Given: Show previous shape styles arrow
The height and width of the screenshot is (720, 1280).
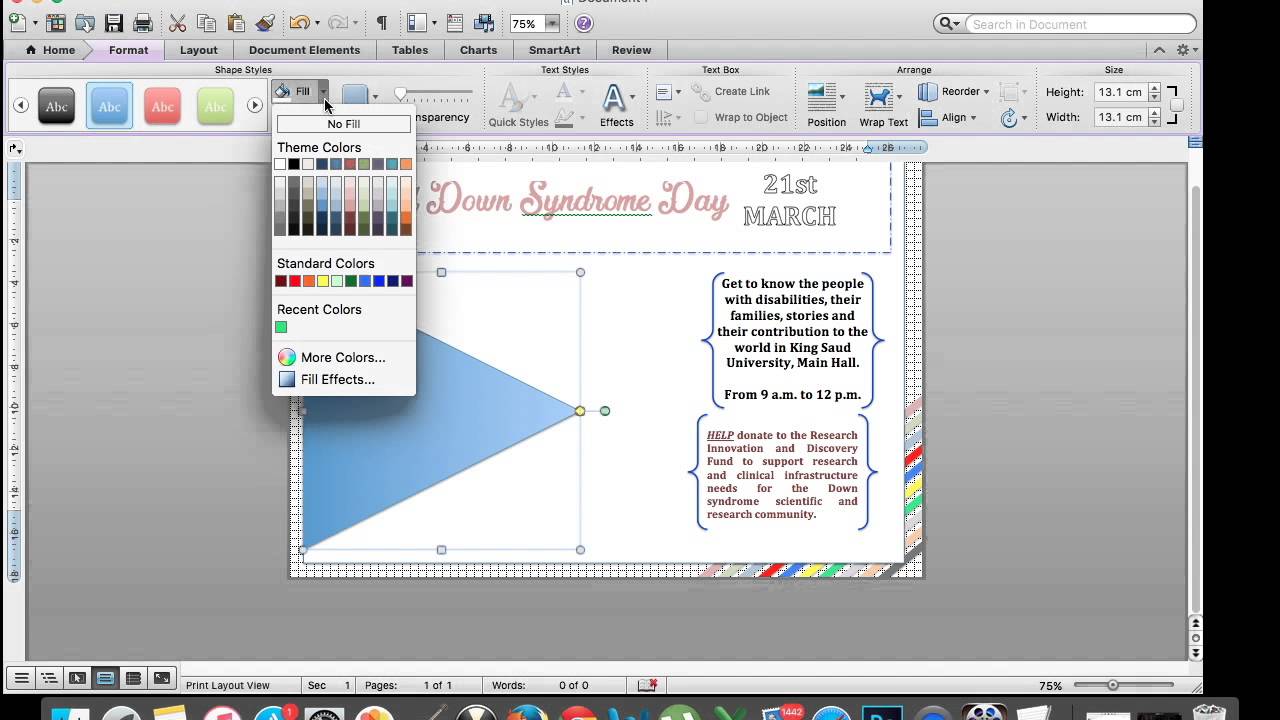Looking at the screenshot, I should tap(20, 105).
